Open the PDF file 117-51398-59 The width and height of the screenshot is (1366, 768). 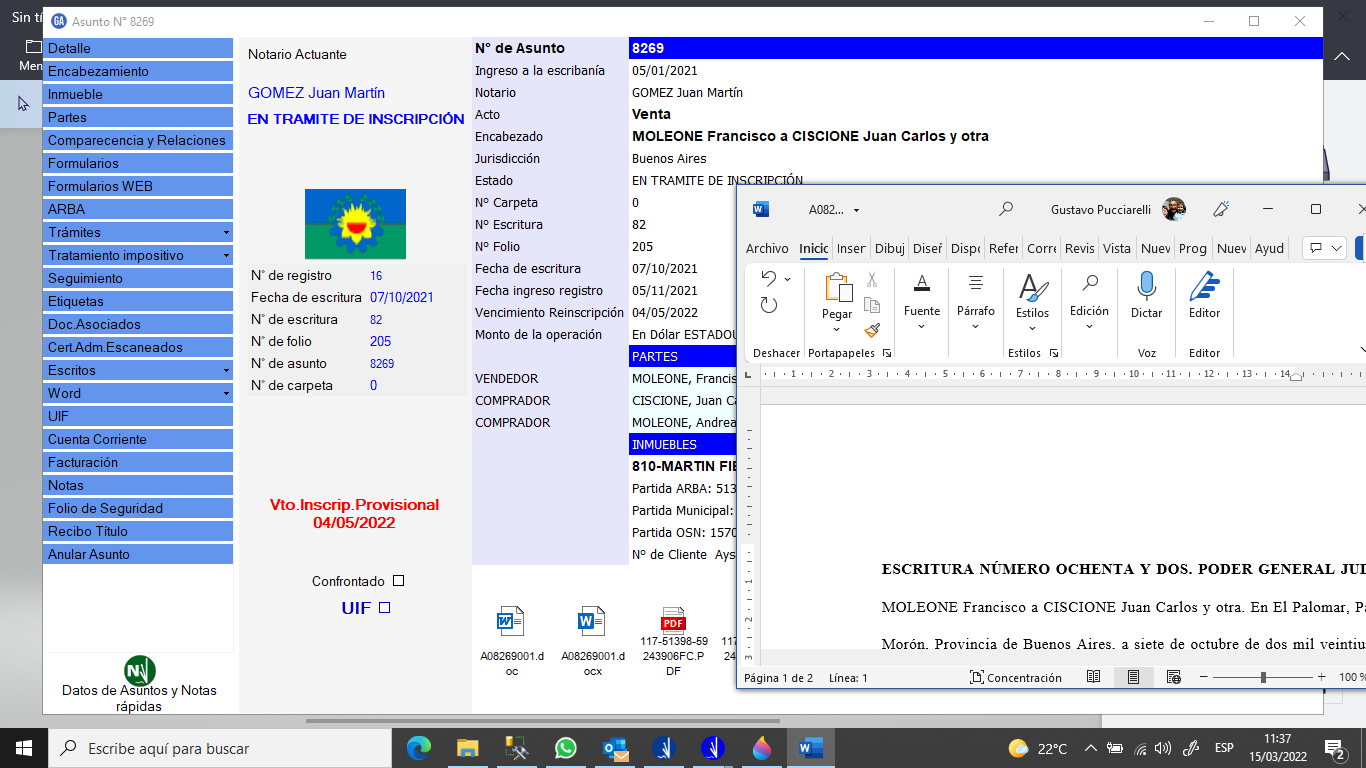(673, 620)
